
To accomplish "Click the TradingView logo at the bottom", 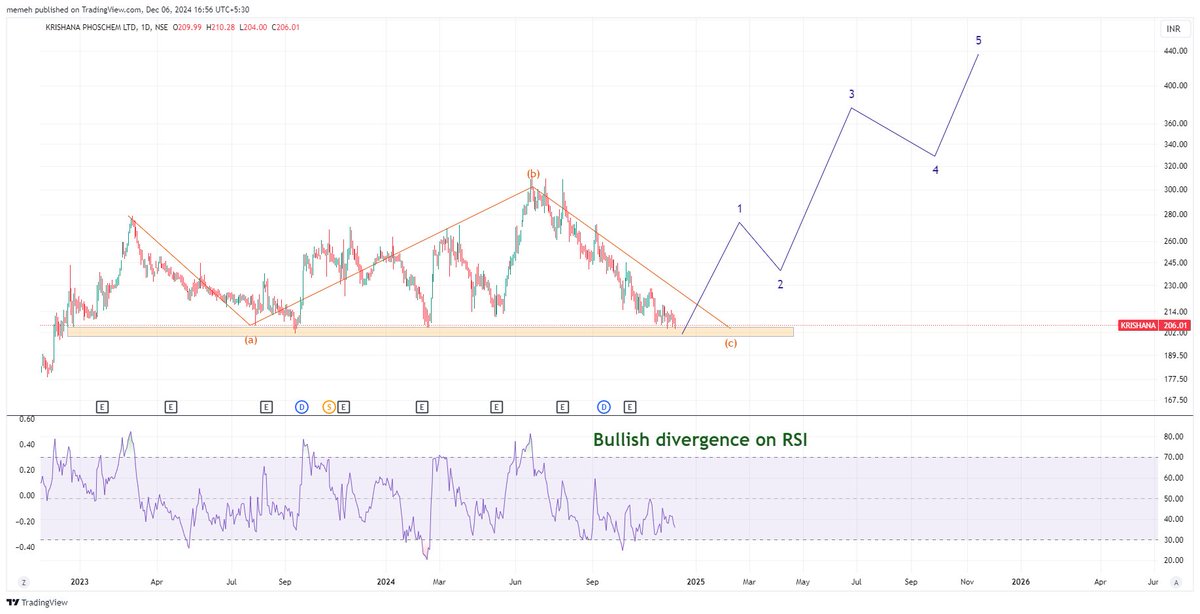I will (x=35, y=603).
